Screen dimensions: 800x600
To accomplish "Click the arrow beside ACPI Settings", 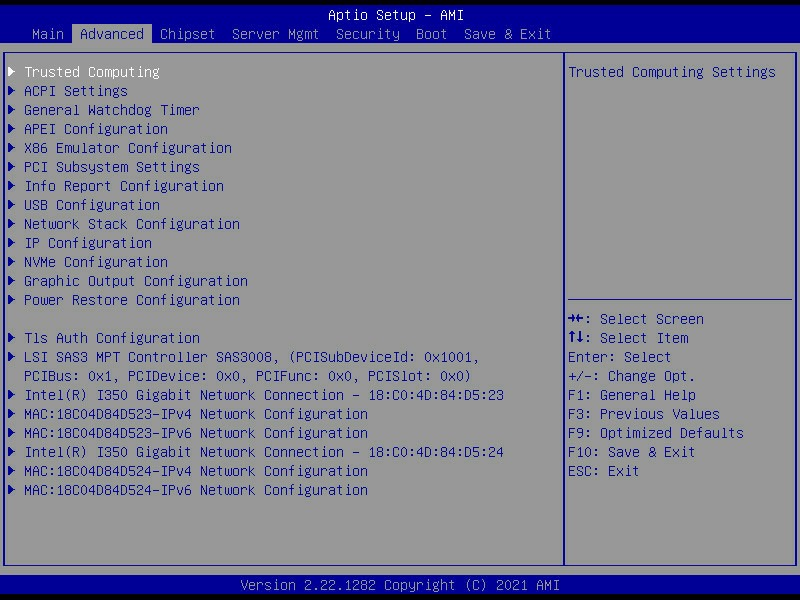I will point(12,91).
